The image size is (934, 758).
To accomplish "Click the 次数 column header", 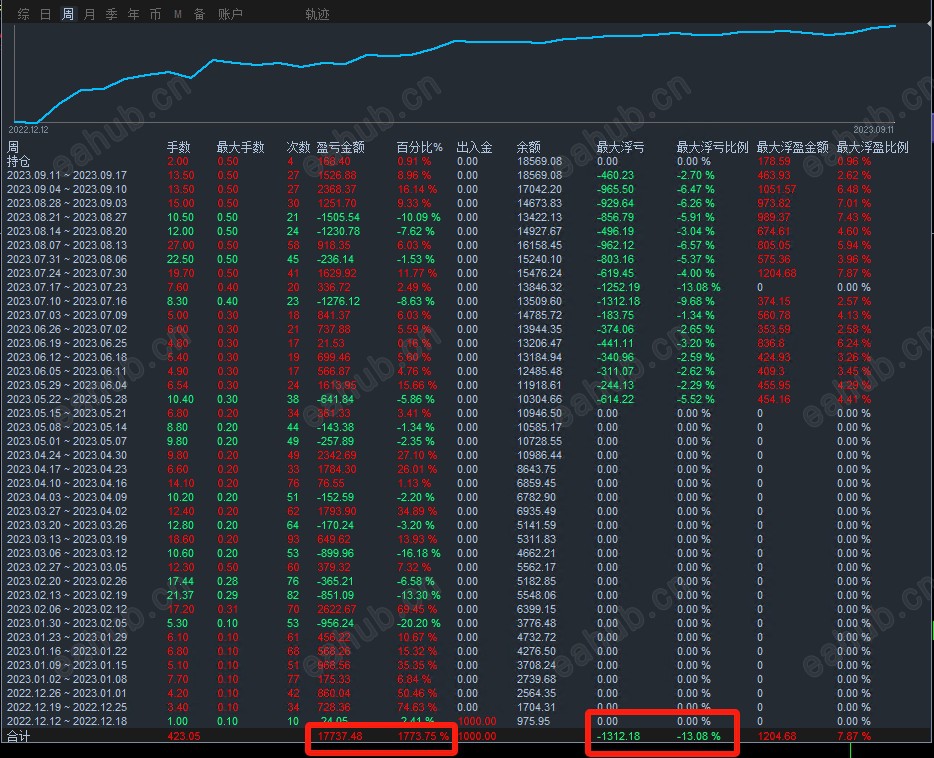I will [298, 147].
